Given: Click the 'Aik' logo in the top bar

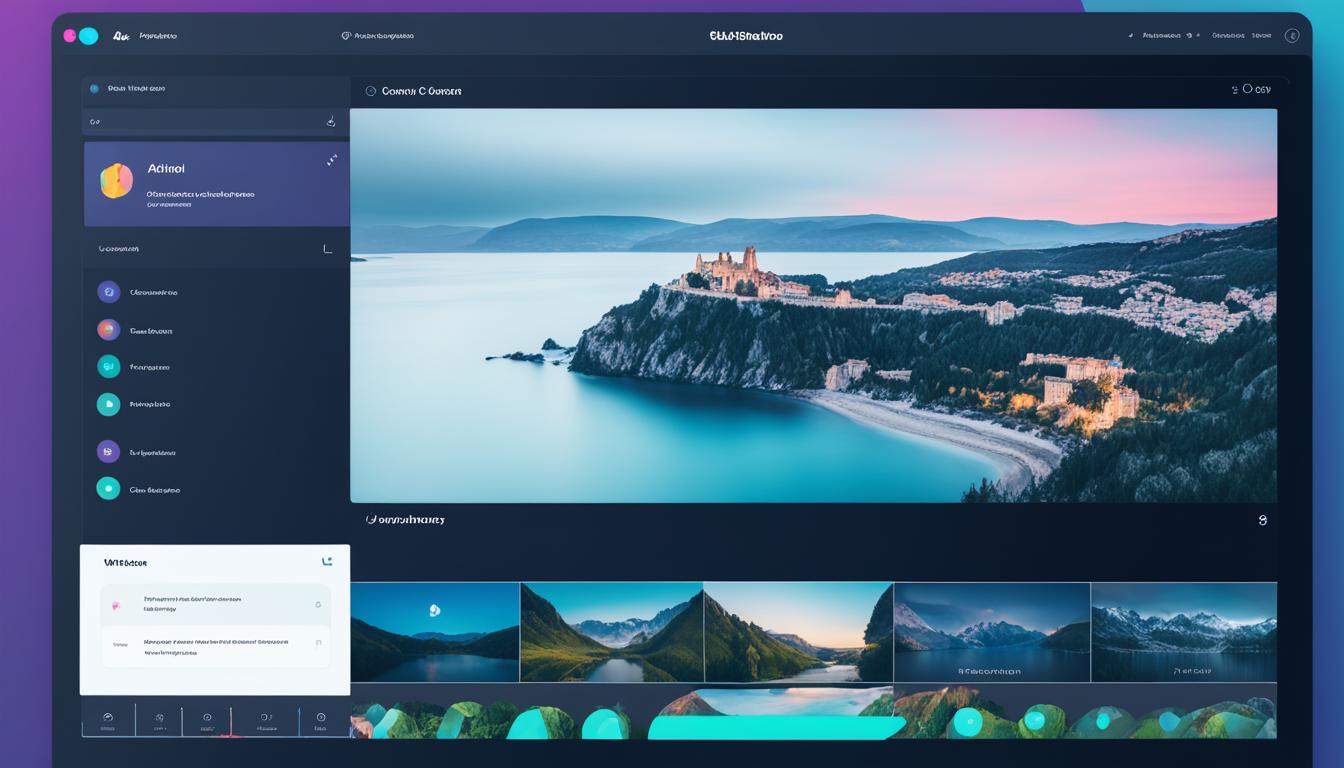Looking at the screenshot, I should tap(122, 36).
